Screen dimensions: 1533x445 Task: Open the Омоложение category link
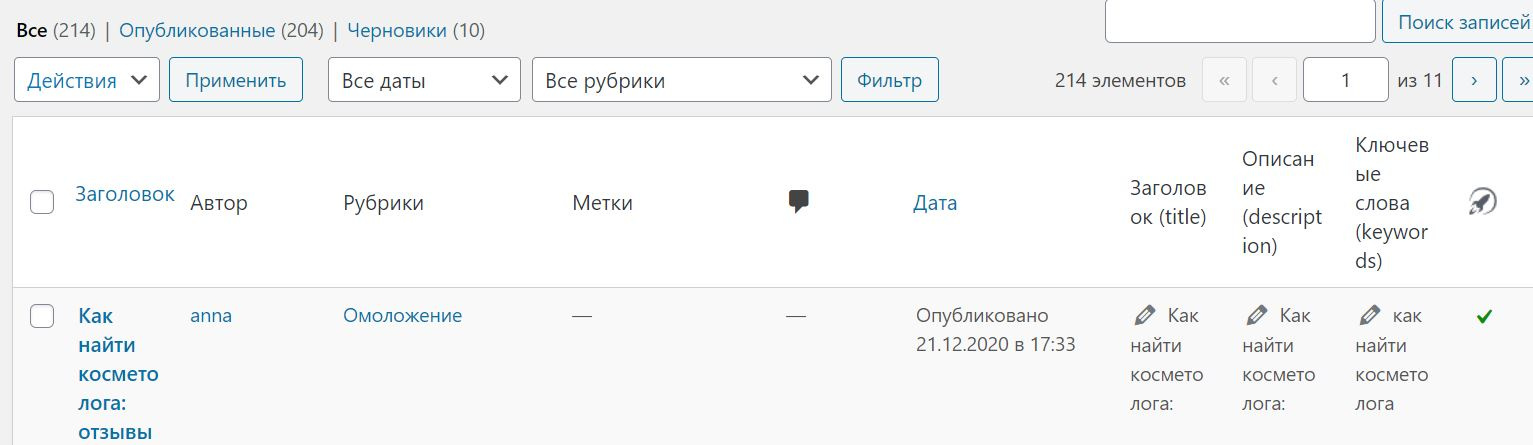[x=403, y=316]
